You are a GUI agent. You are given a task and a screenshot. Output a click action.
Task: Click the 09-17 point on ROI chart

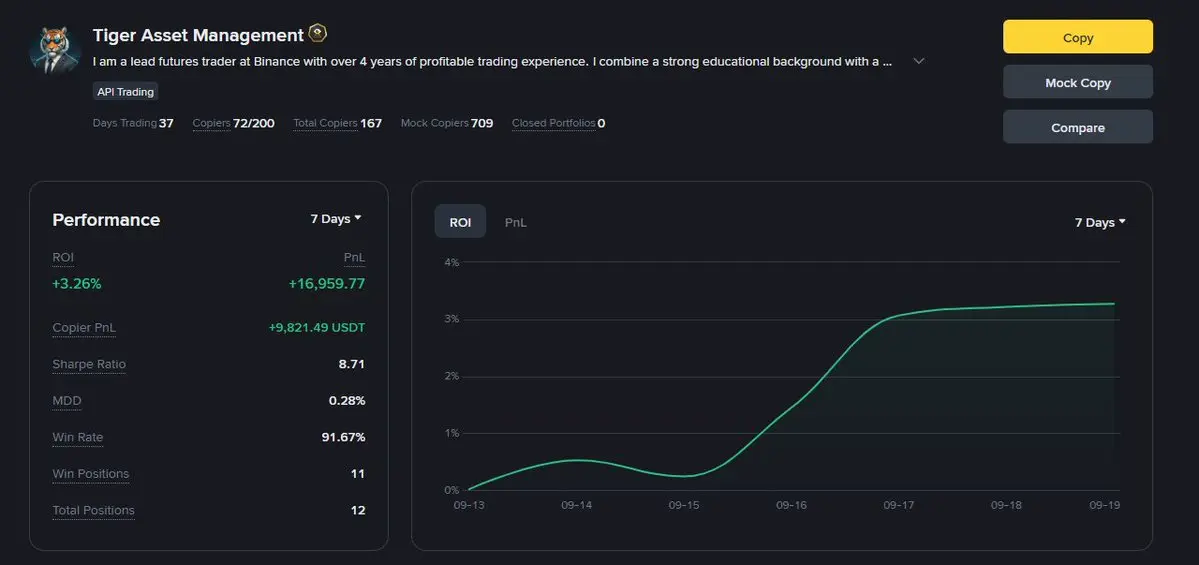[x=898, y=315]
